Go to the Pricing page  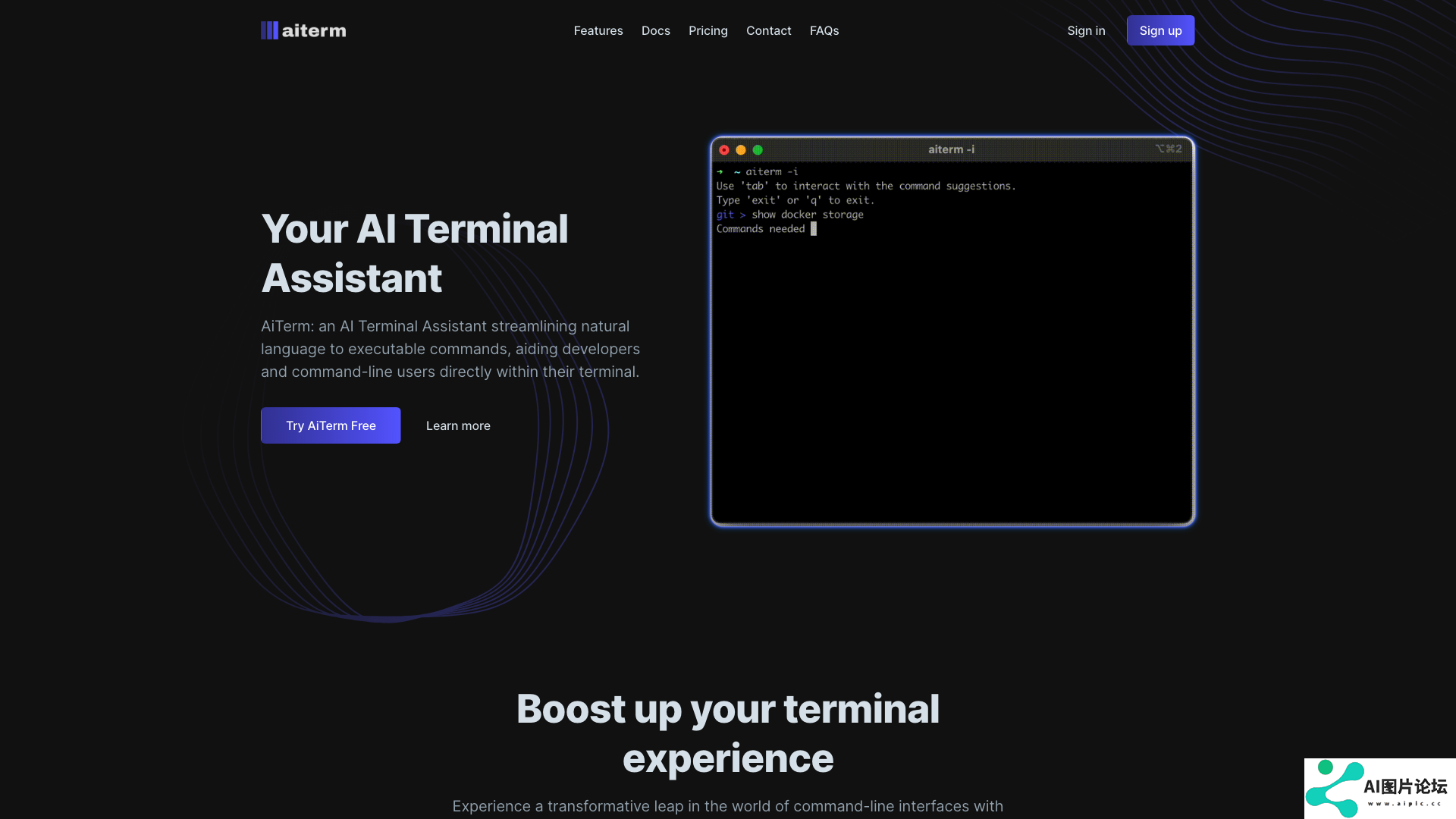click(708, 30)
